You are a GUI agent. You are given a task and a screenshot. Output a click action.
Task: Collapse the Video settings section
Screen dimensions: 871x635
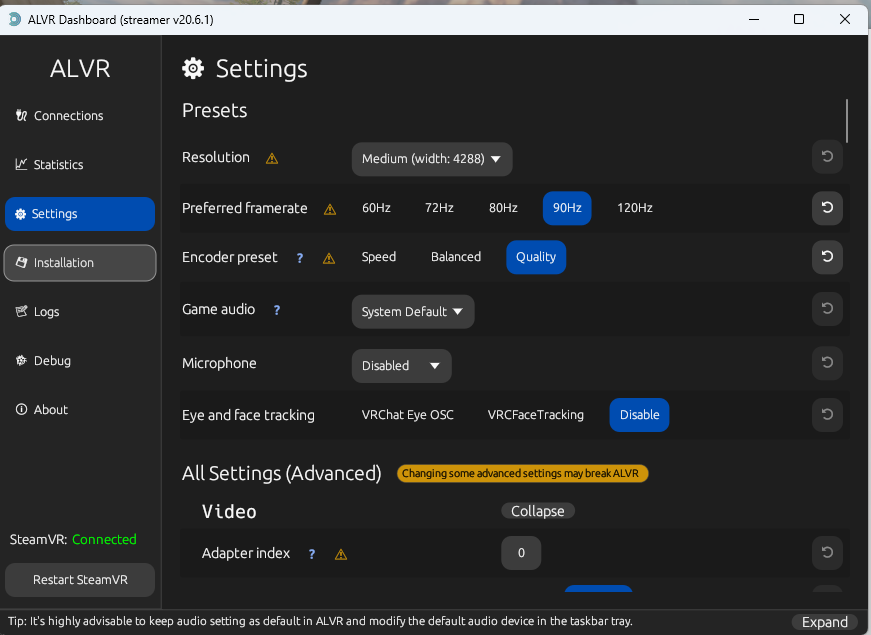coord(538,511)
